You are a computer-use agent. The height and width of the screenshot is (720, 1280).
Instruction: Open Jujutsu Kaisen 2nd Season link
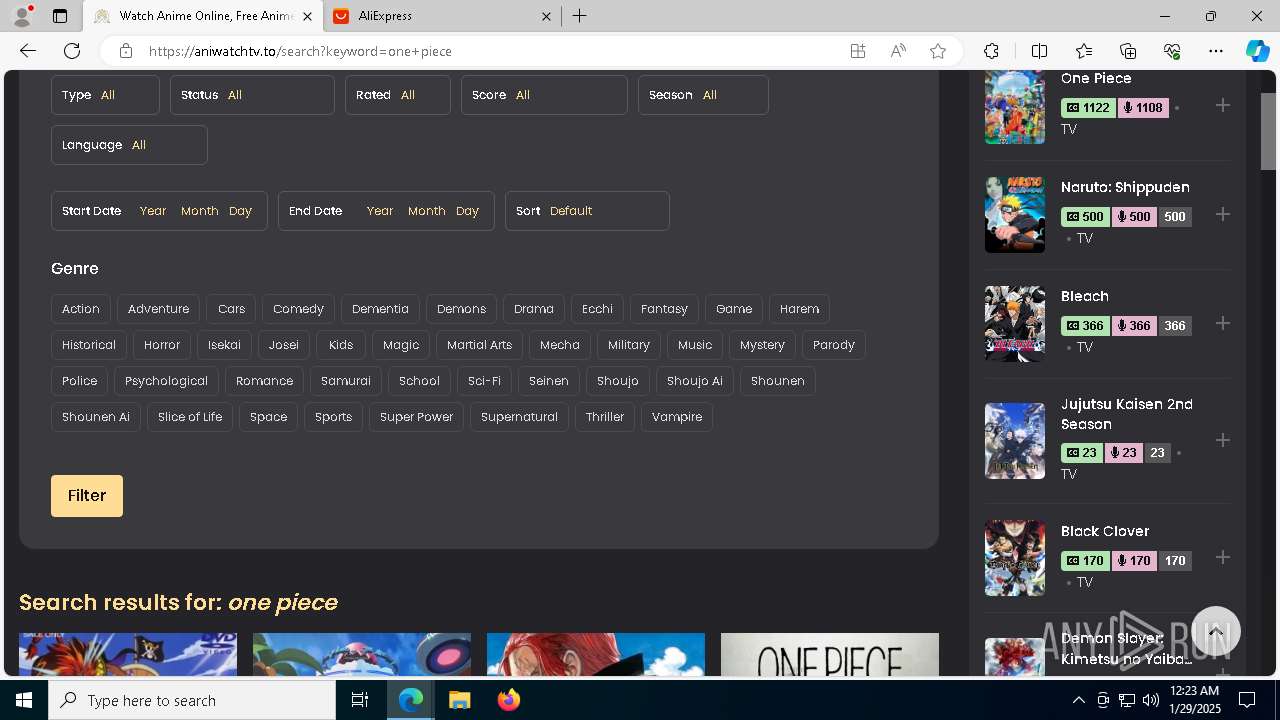point(1127,414)
